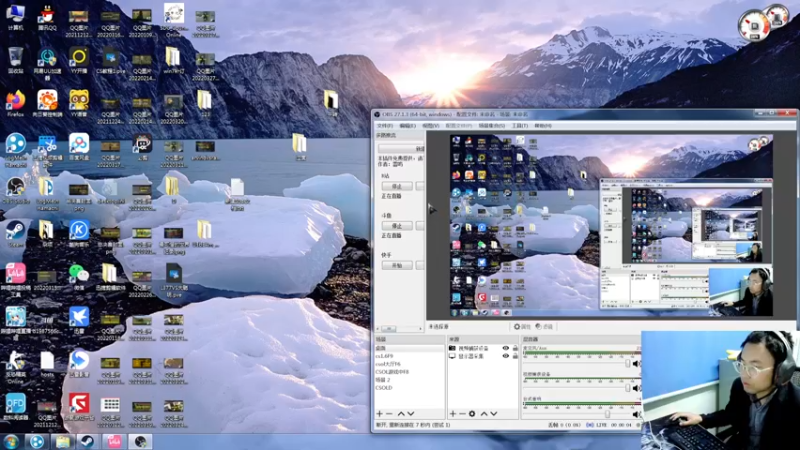Hide the 视频捕获设备 source with eye icon
The width and height of the screenshot is (800, 450).
point(505,348)
